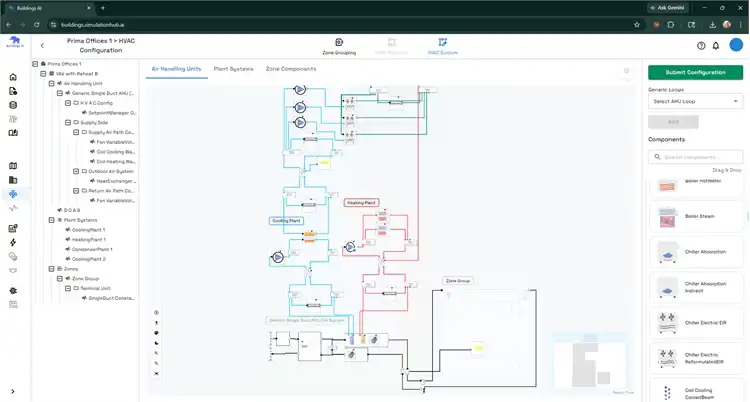The height and width of the screenshot is (402, 750).
Task: Collapse the Generic Single Duct AHU node
Action: pyautogui.click(x=59, y=93)
